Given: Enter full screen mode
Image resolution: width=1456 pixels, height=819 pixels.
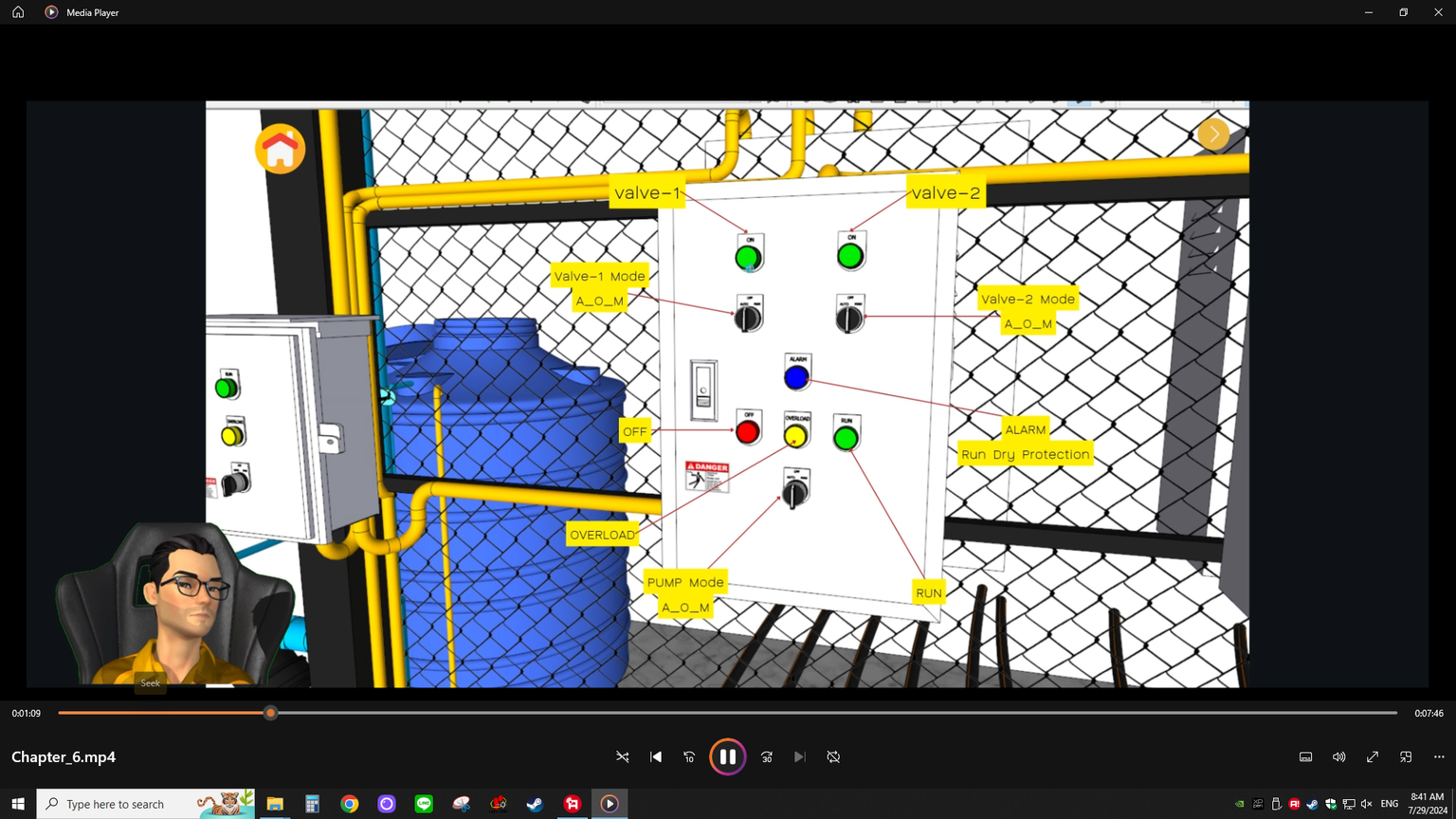Looking at the screenshot, I should [1372, 756].
